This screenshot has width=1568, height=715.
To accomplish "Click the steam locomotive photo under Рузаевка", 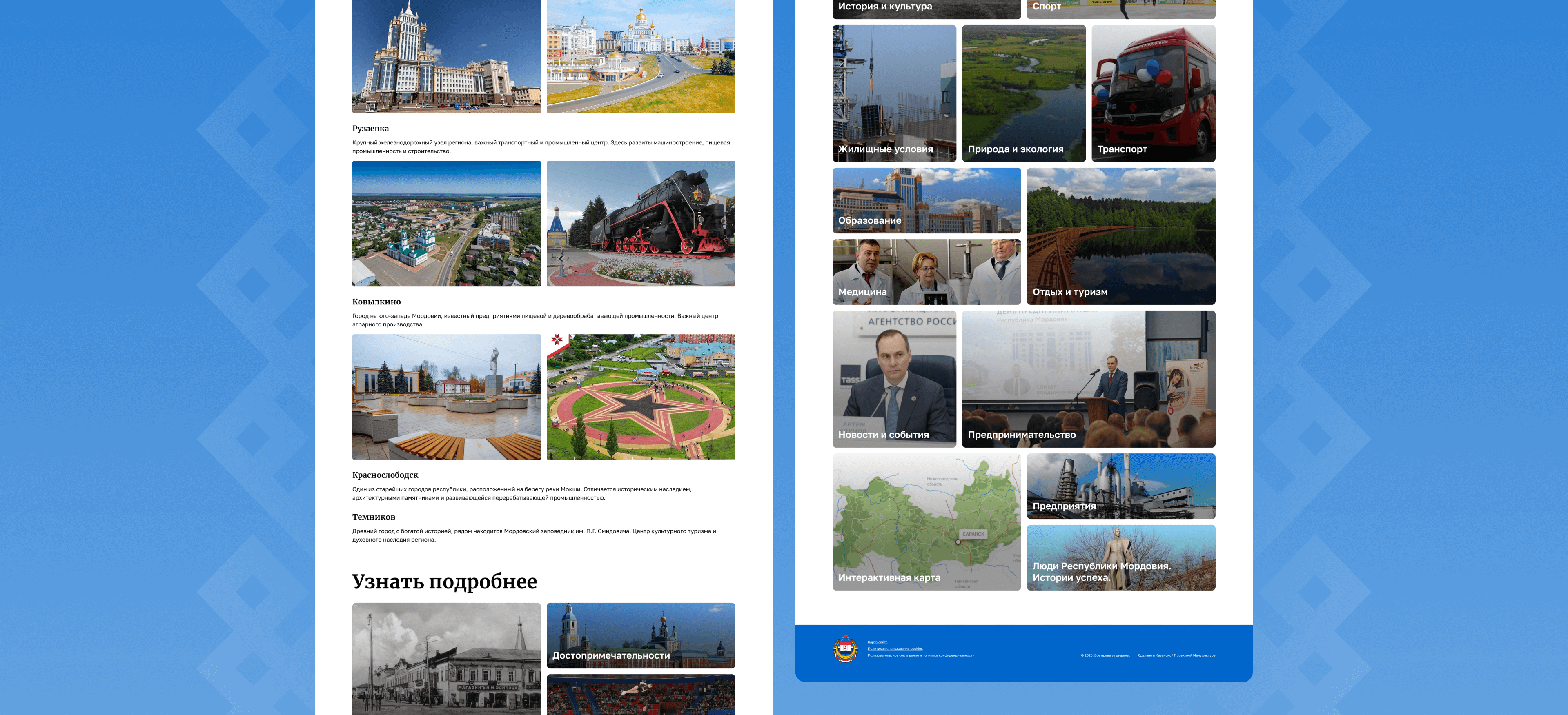I will [x=640, y=223].
